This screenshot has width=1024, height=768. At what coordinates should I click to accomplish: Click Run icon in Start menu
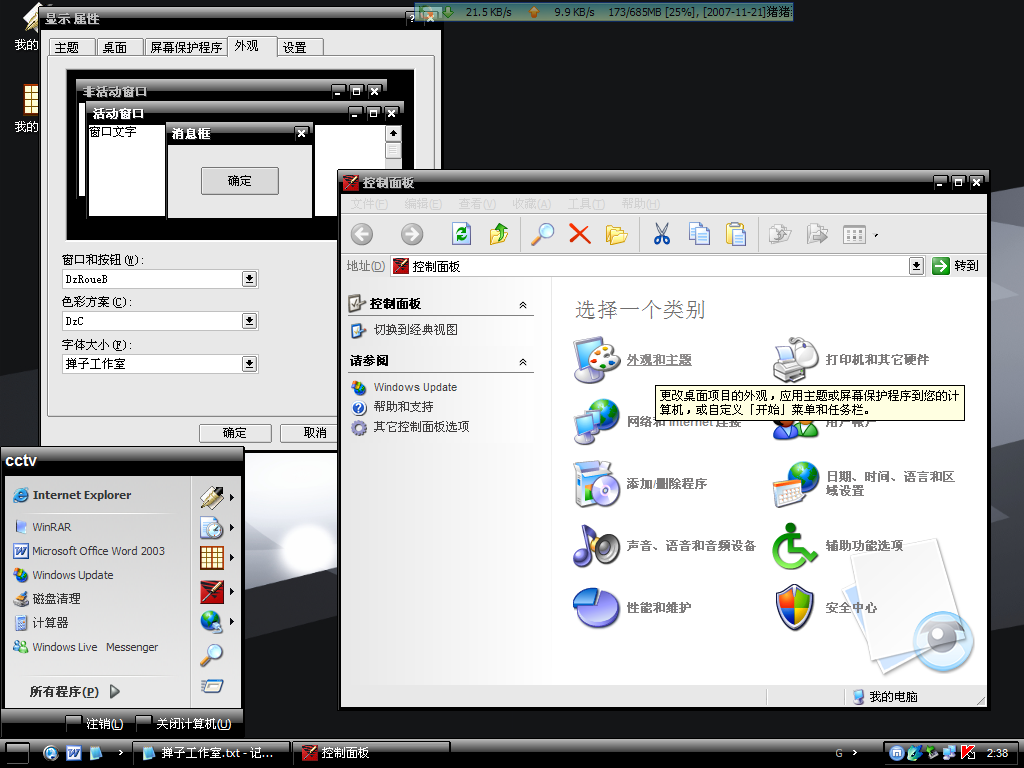click(x=212, y=686)
